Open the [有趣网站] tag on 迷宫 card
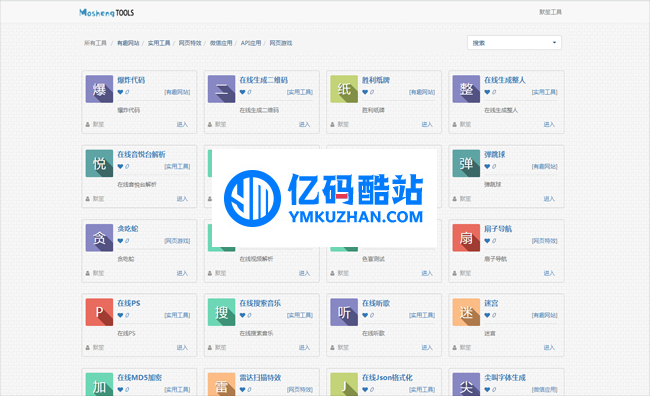This screenshot has width=650, height=396. 545,316
